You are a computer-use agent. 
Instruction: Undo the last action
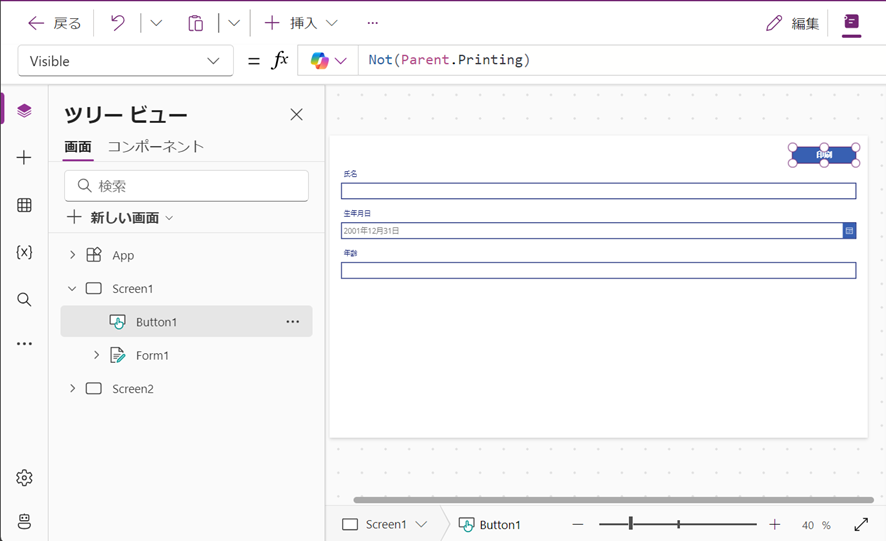click(118, 23)
